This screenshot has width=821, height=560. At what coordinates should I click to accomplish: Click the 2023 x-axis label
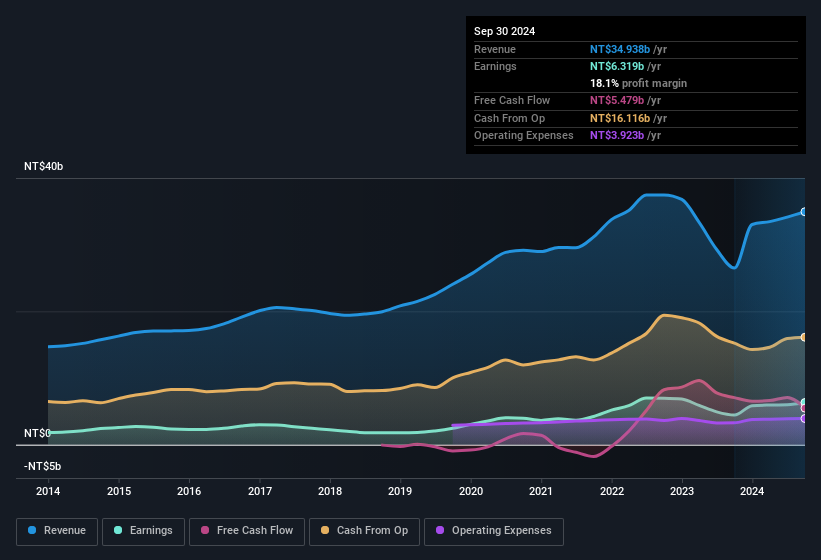click(x=682, y=491)
